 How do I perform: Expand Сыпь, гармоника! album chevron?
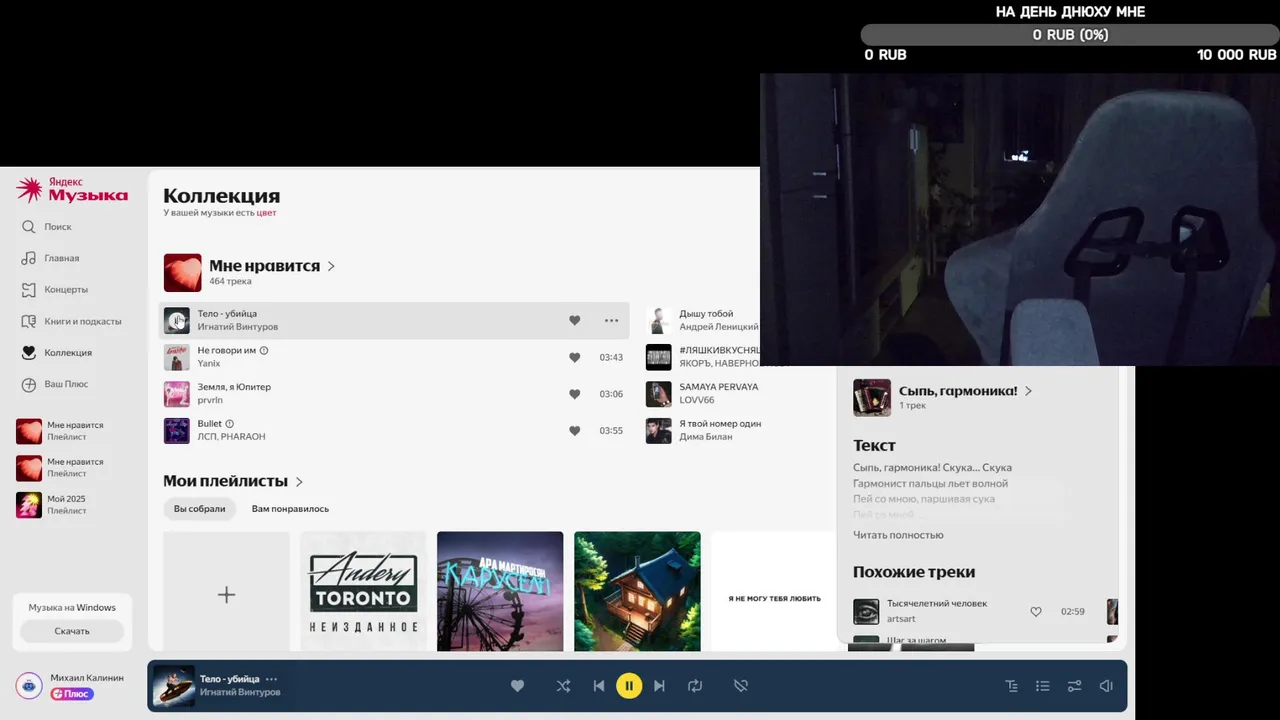(x=1028, y=391)
